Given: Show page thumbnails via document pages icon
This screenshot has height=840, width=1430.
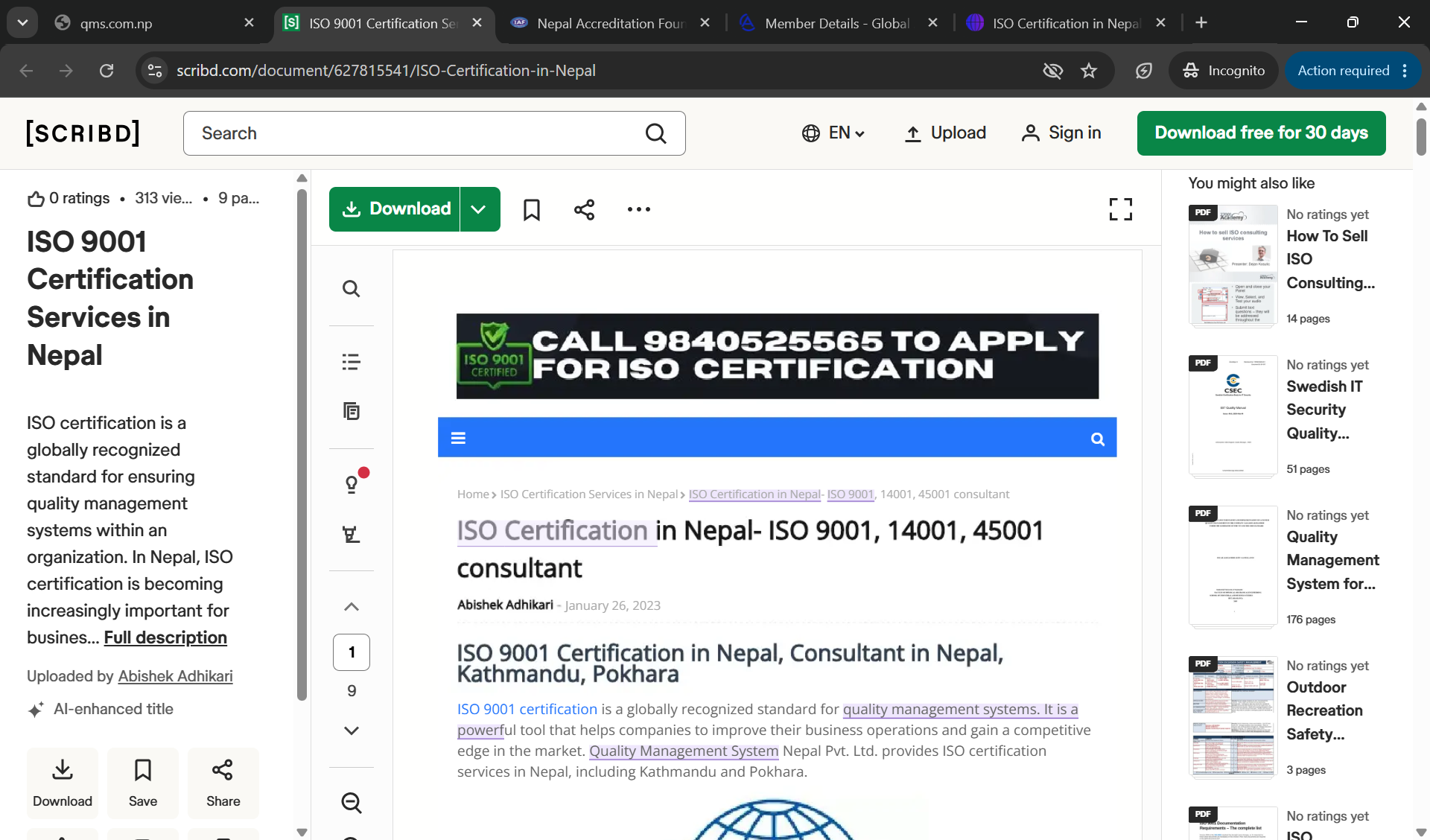Looking at the screenshot, I should (351, 411).
